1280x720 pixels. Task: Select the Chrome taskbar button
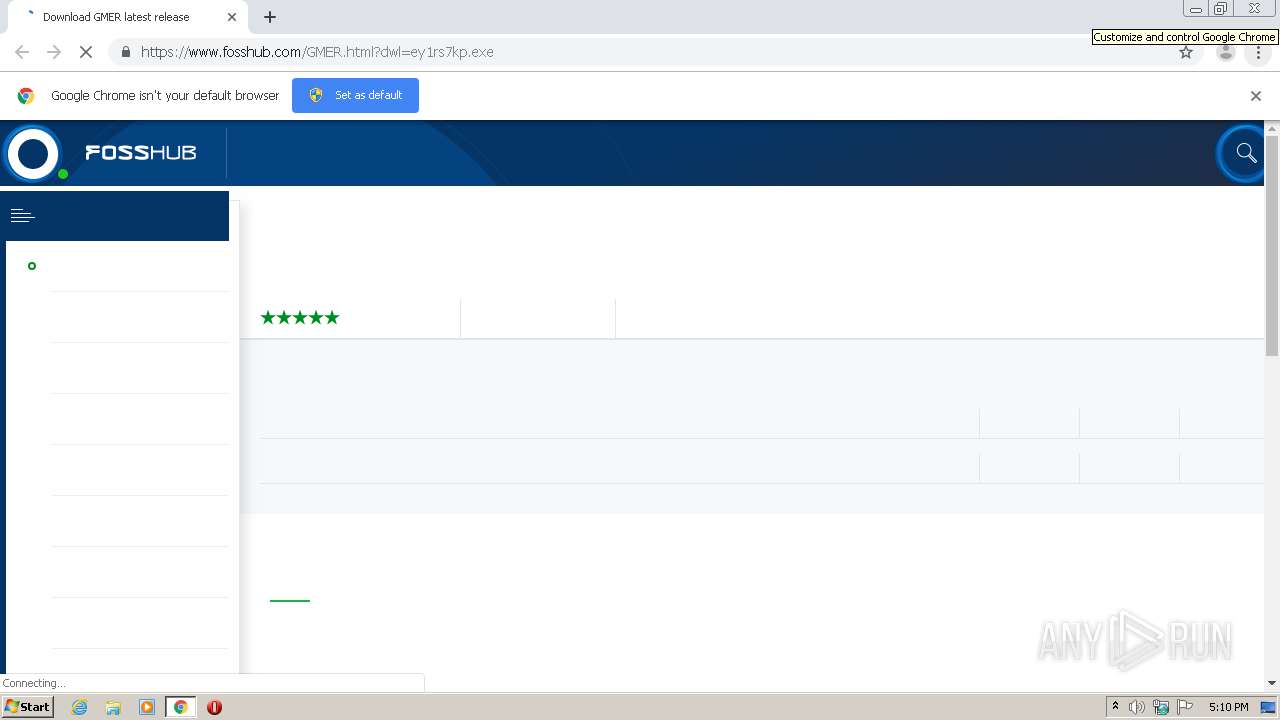coord(181,707)
